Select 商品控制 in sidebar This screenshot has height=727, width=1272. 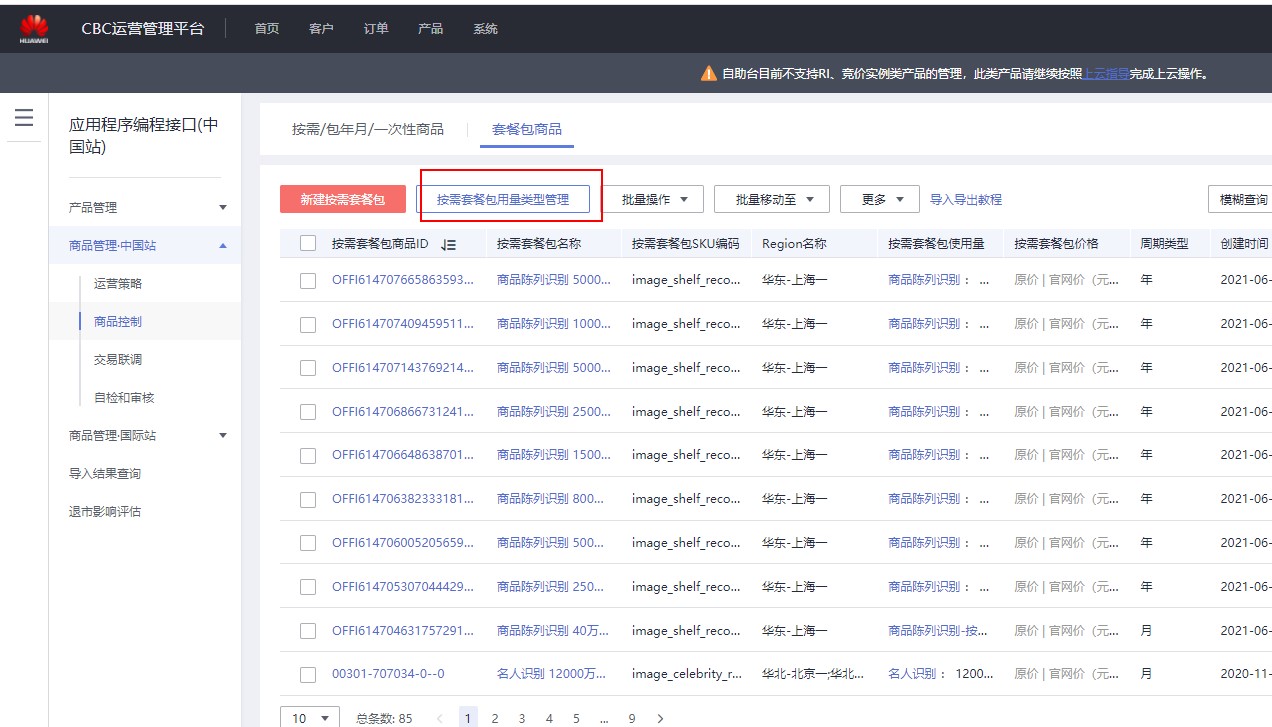118,321
